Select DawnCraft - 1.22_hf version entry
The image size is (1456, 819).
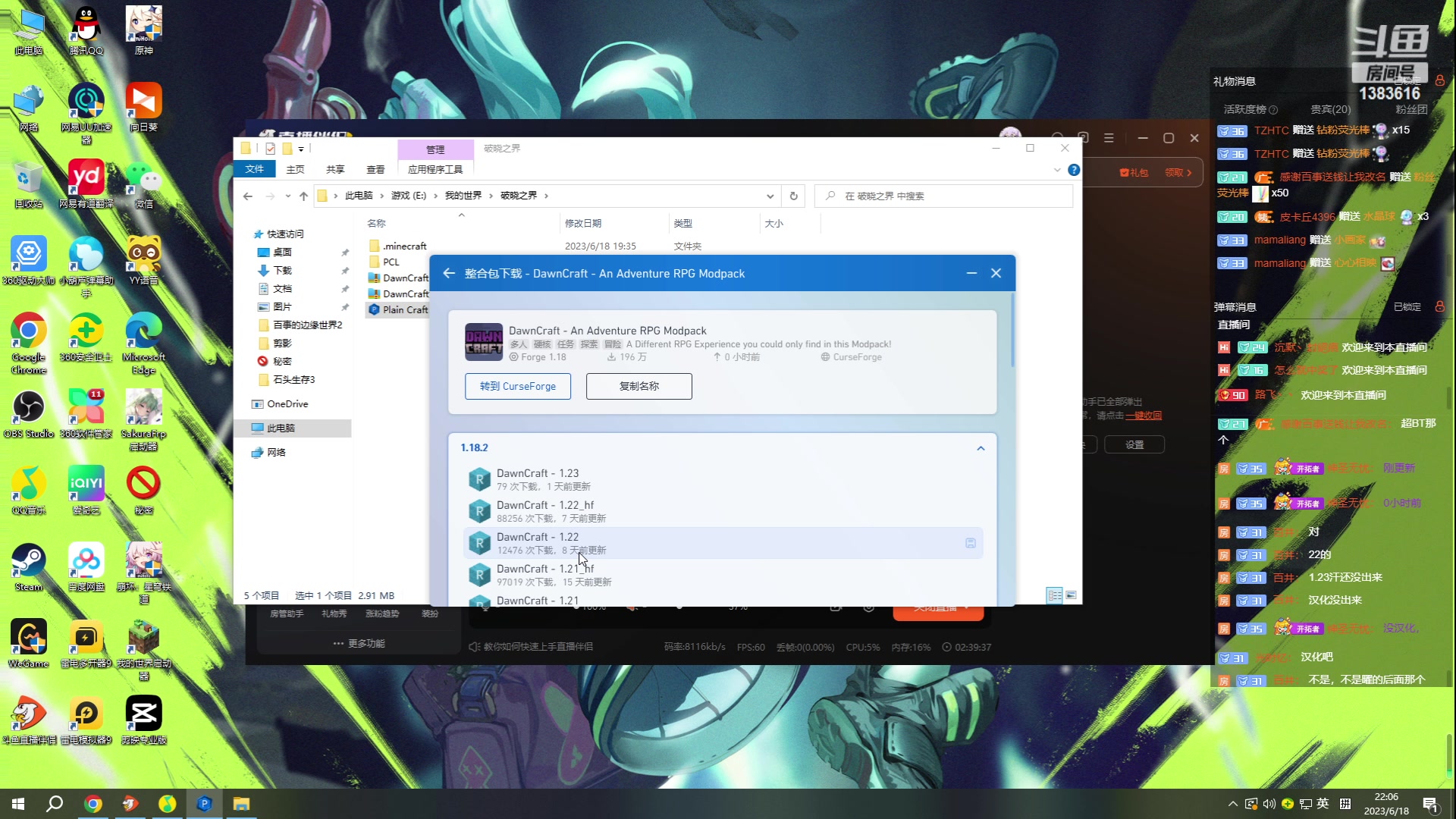(723, 511)
